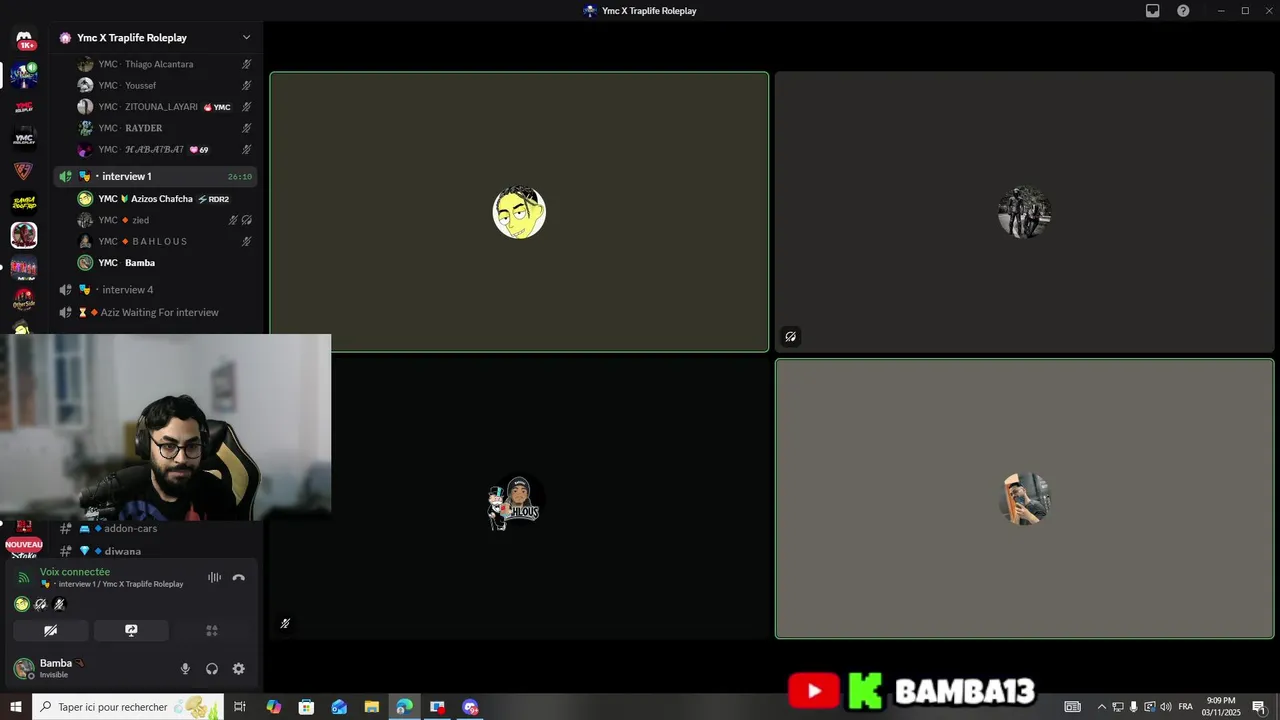This screenshot has width=1280, height=720.
Task: Deafen with the headphones icon
Action: pos(212,669)
